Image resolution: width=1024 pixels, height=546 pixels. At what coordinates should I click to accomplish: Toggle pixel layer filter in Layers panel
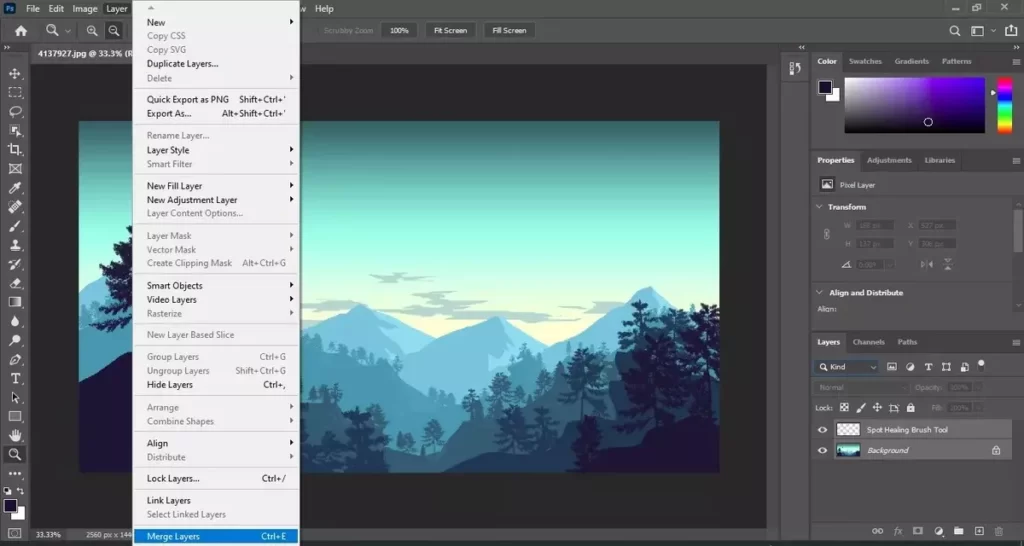(x=892, y=367)
